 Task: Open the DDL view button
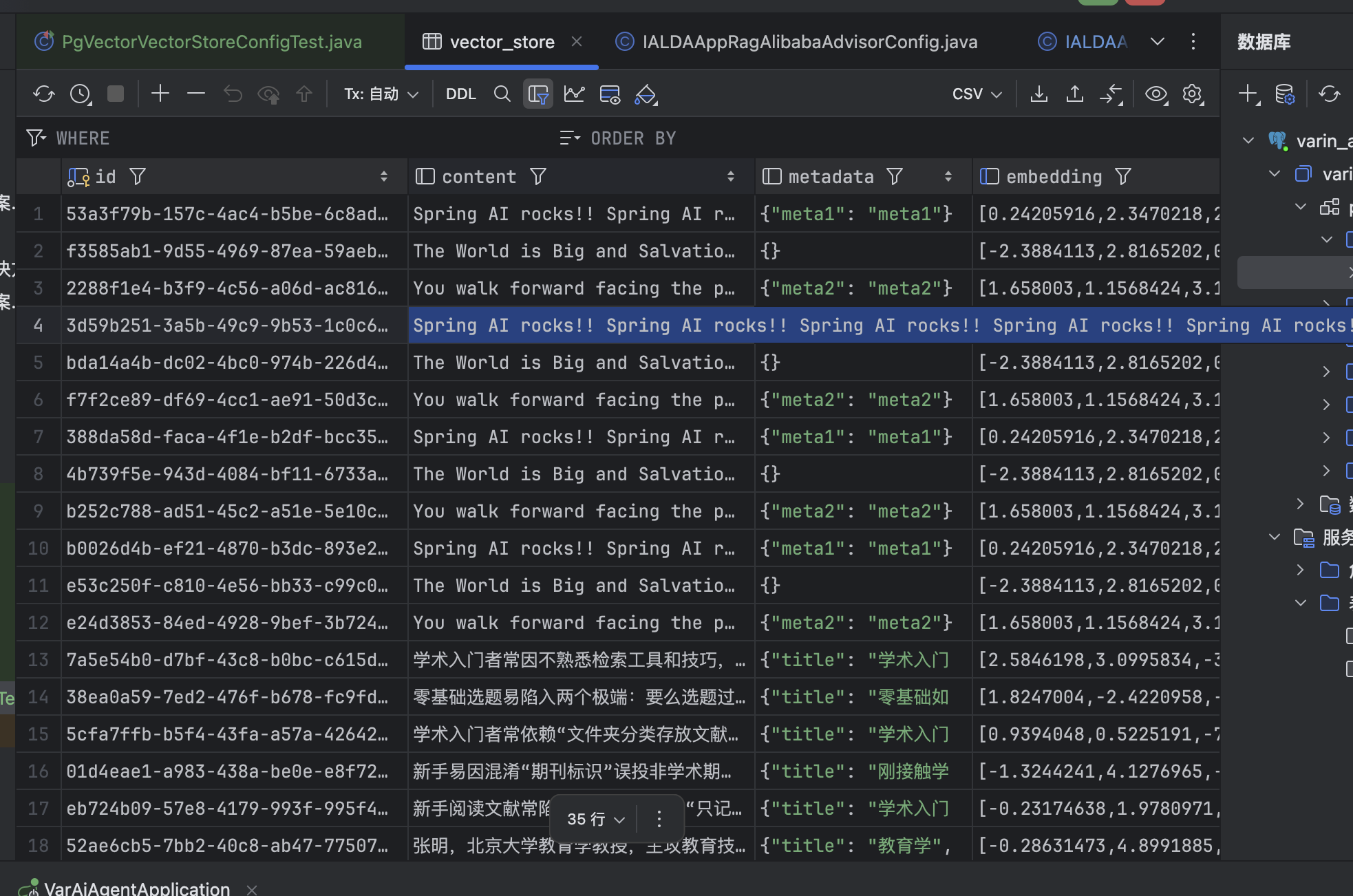460,94
